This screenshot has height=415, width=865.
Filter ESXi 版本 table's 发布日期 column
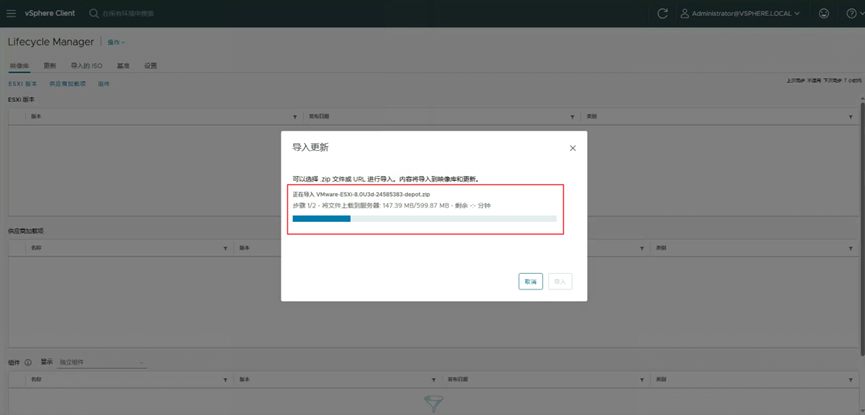click(x=572, y=117)
